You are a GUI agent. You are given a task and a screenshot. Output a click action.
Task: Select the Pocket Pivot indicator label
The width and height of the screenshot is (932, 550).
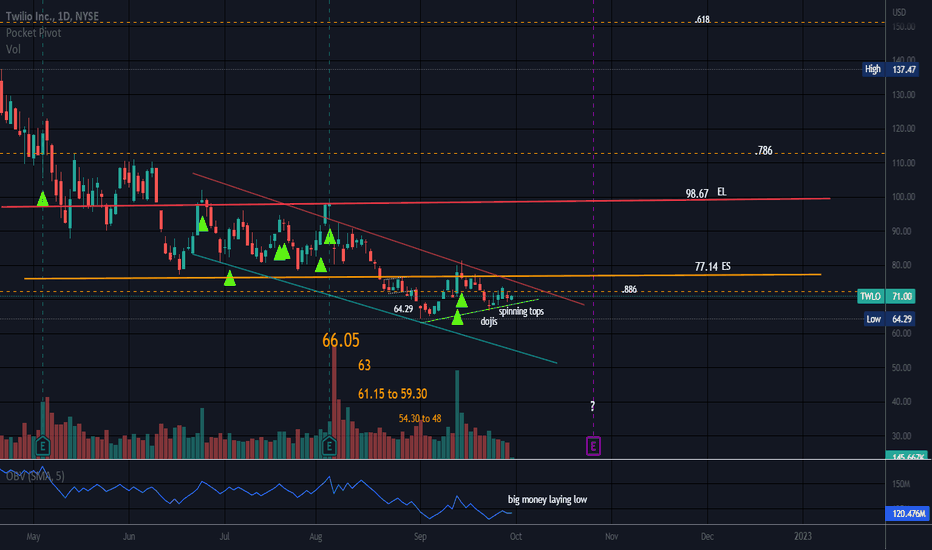[x=33, y=33]
